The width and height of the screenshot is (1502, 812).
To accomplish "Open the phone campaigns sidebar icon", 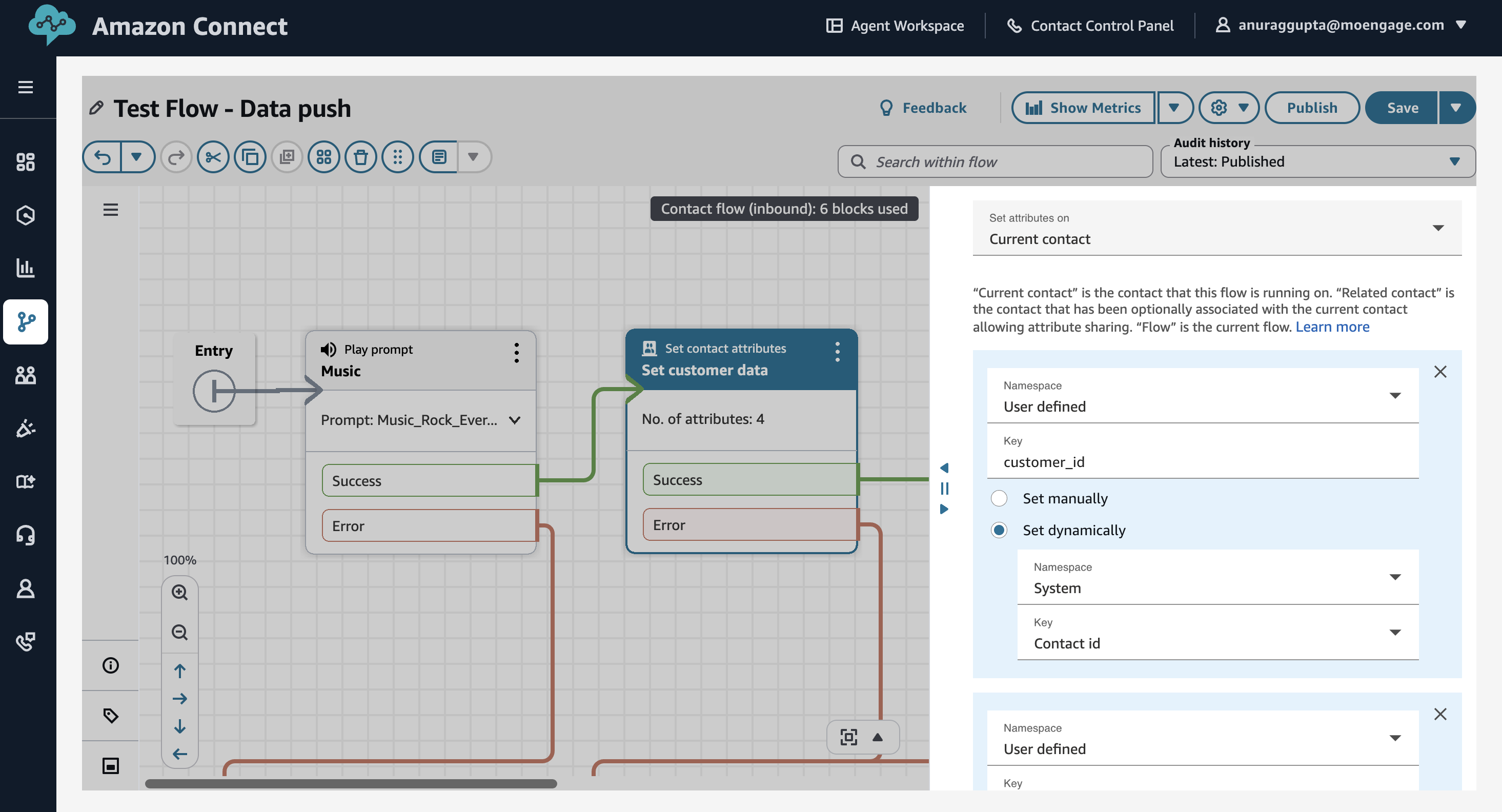I will coord(26,641).
